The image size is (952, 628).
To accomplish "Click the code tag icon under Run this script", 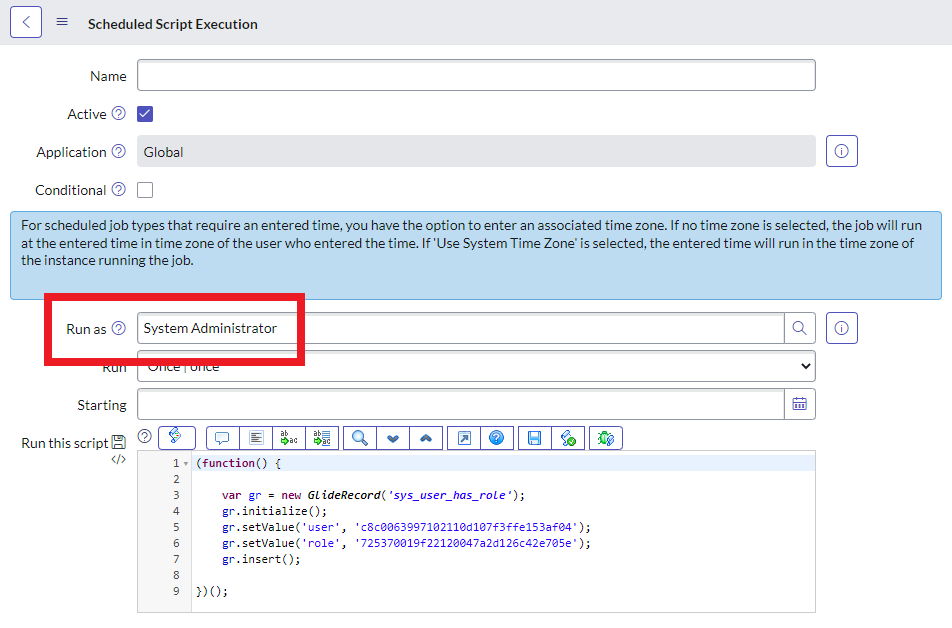I will click(118, 460).
